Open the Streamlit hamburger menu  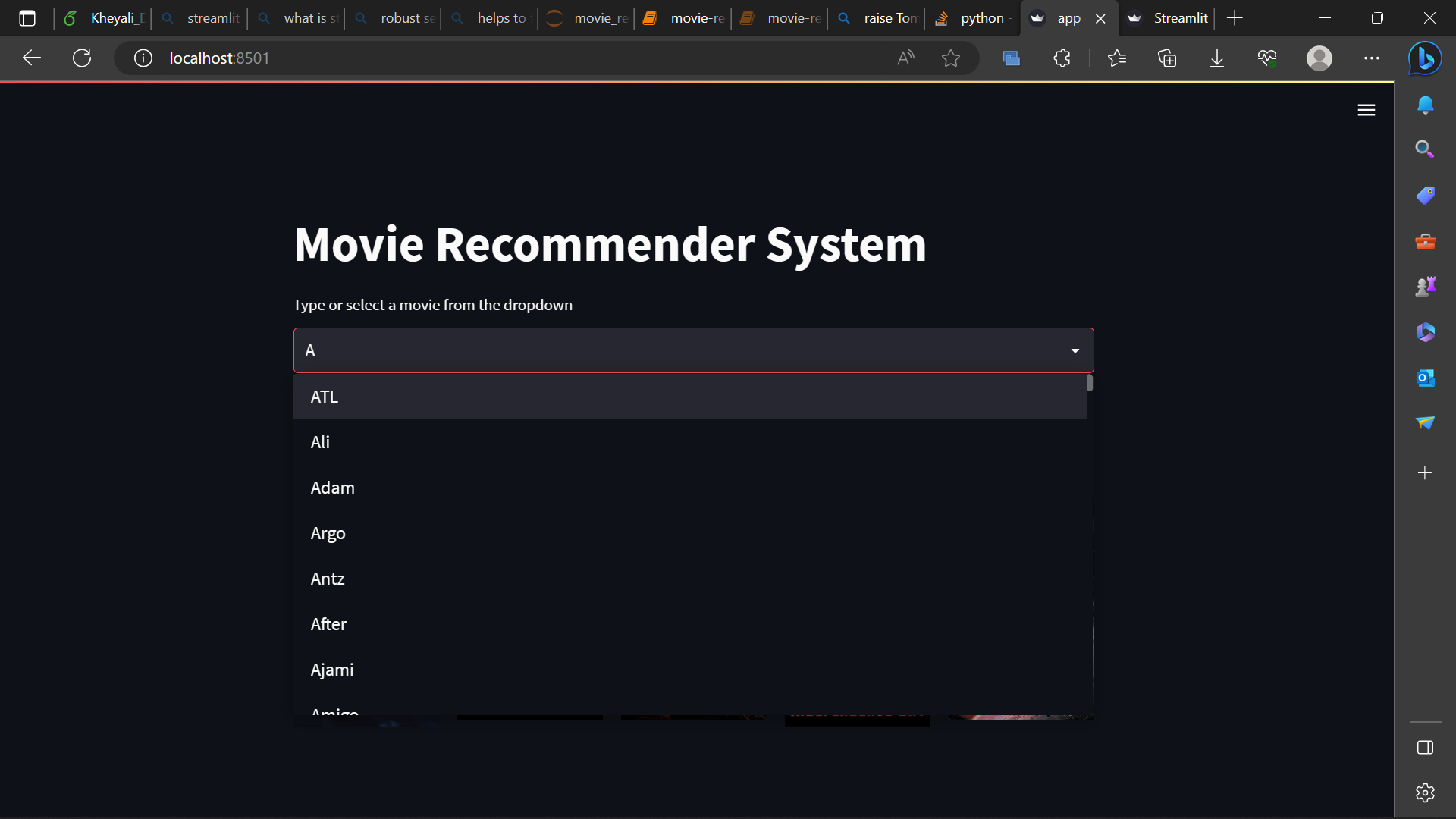tap(1367, 109)
